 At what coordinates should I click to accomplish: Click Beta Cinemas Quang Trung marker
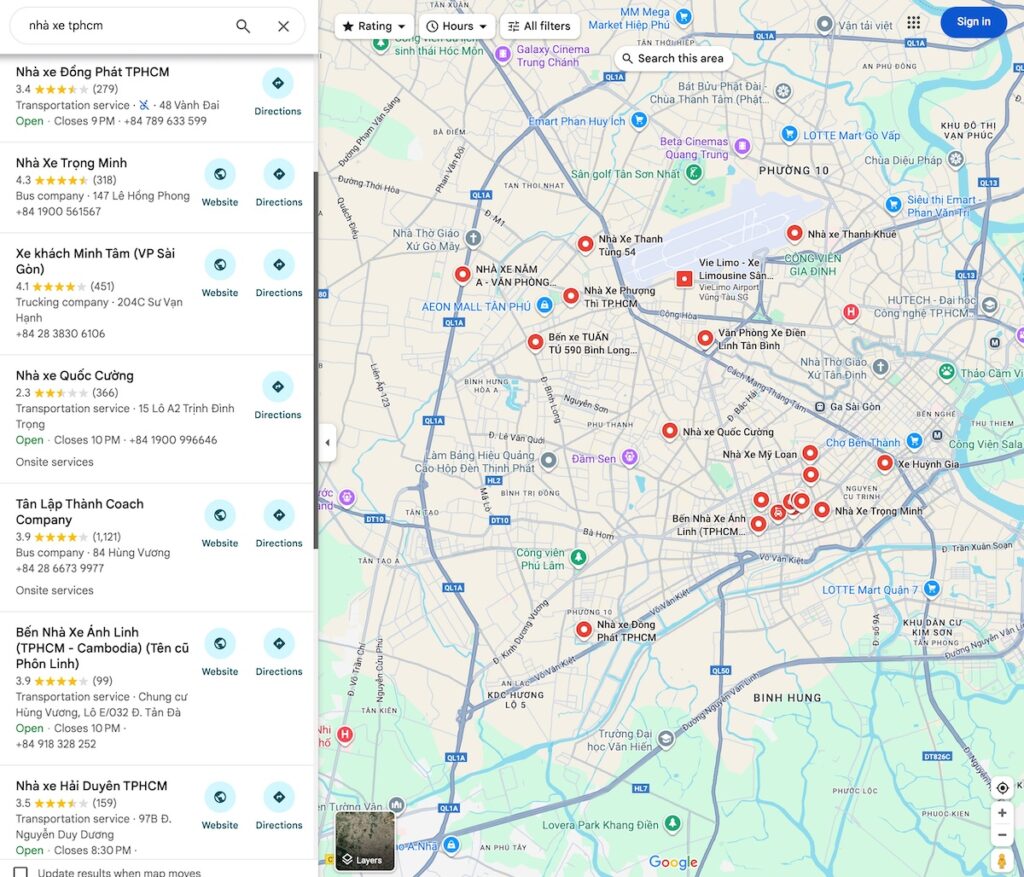coord(742,146)
